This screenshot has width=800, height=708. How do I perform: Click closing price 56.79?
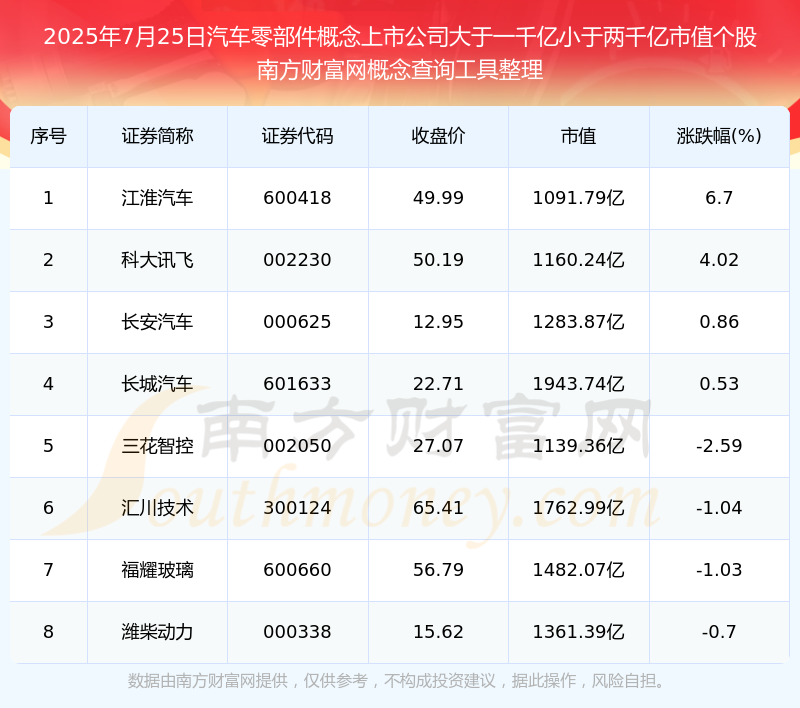tap(438, 570)
